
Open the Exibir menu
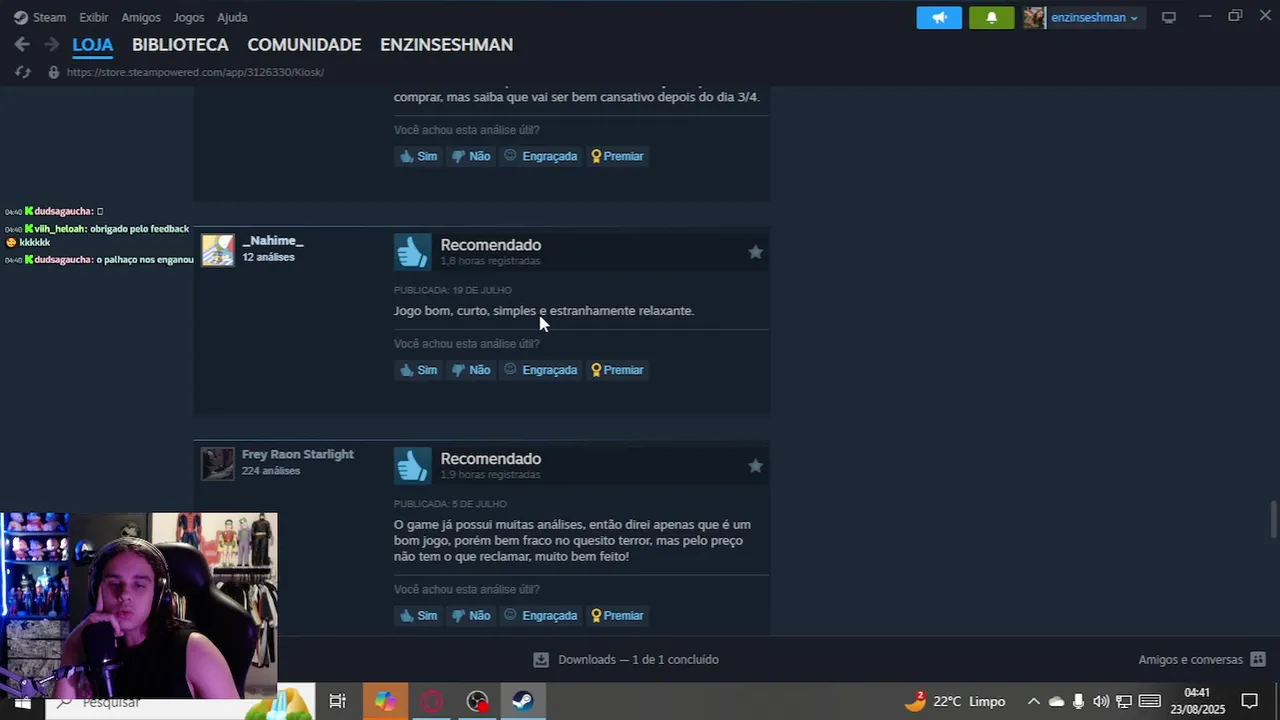click(x=93, y=17)
